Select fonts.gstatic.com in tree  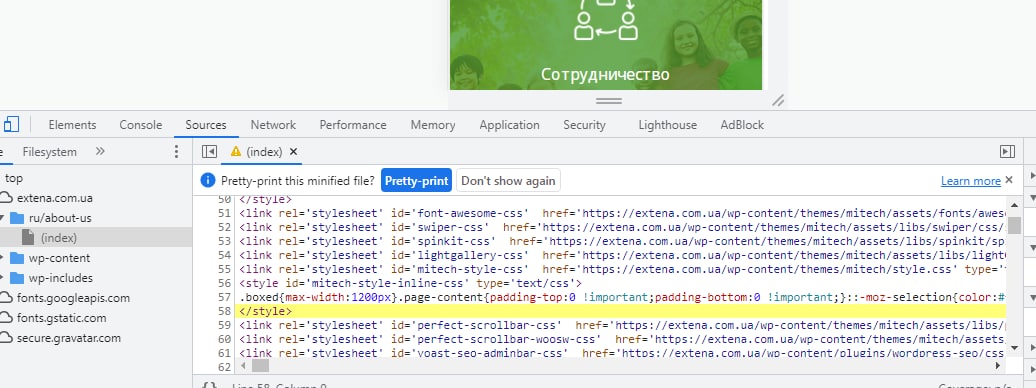61,318
